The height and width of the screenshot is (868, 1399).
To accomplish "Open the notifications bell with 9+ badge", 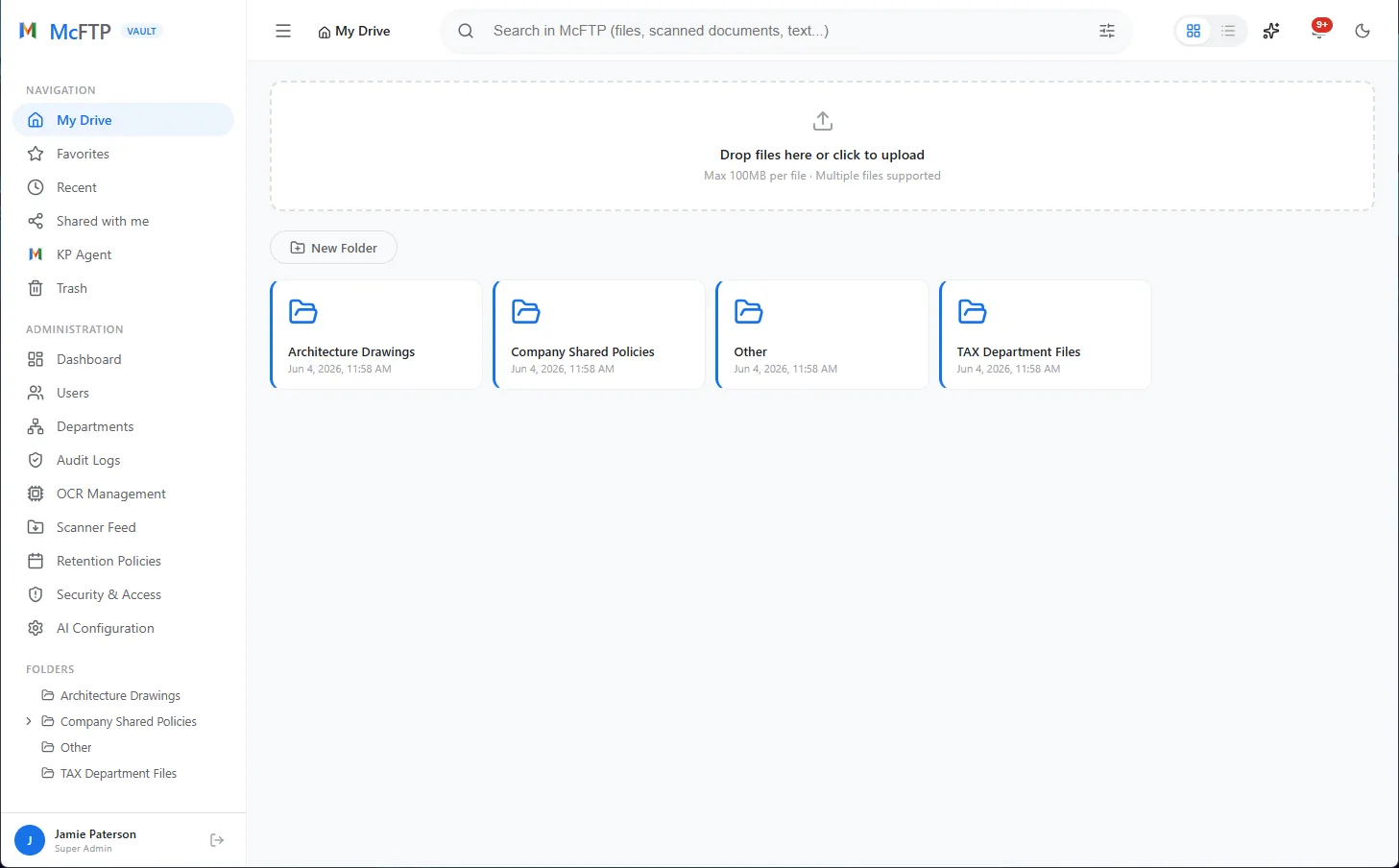I will coord(1319,30).
